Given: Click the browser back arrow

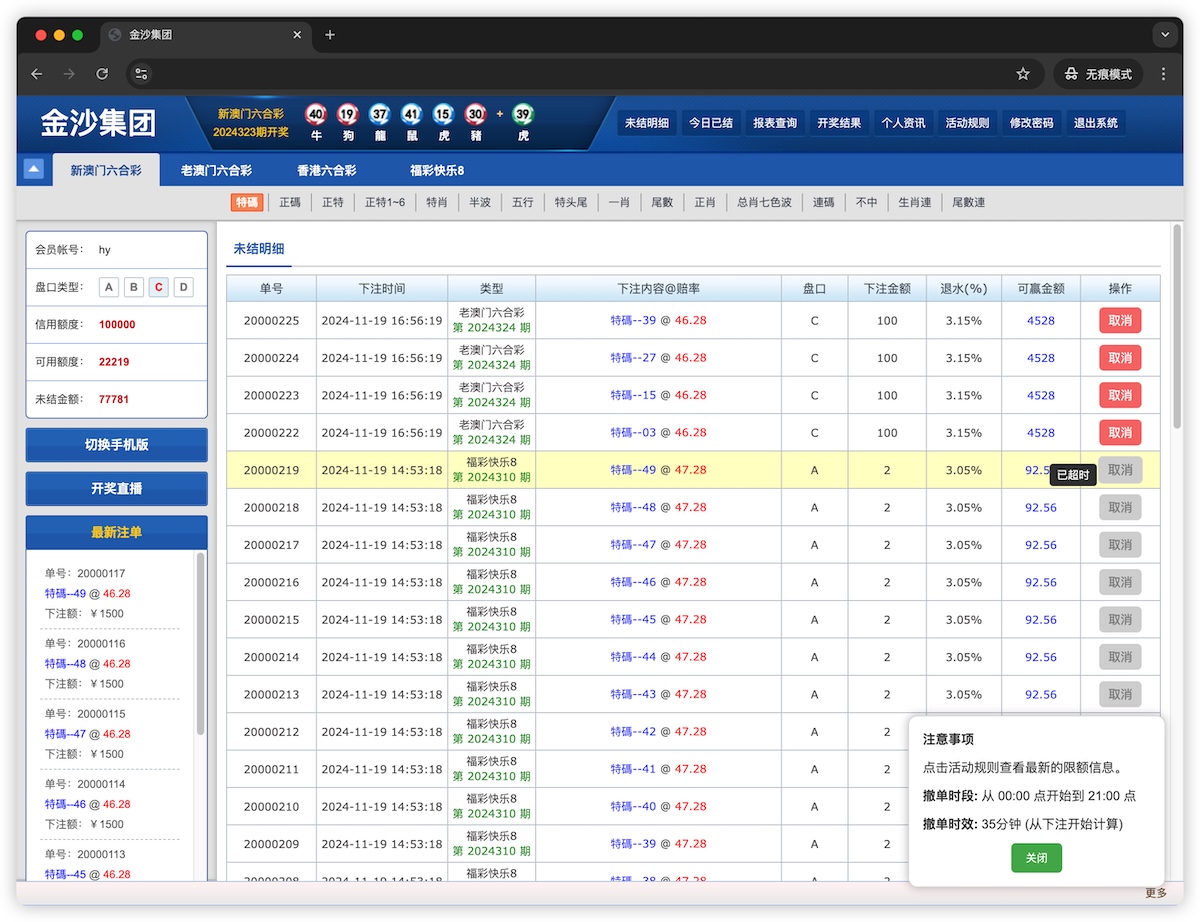Looking at the screenshot, I should coord(37,74).
